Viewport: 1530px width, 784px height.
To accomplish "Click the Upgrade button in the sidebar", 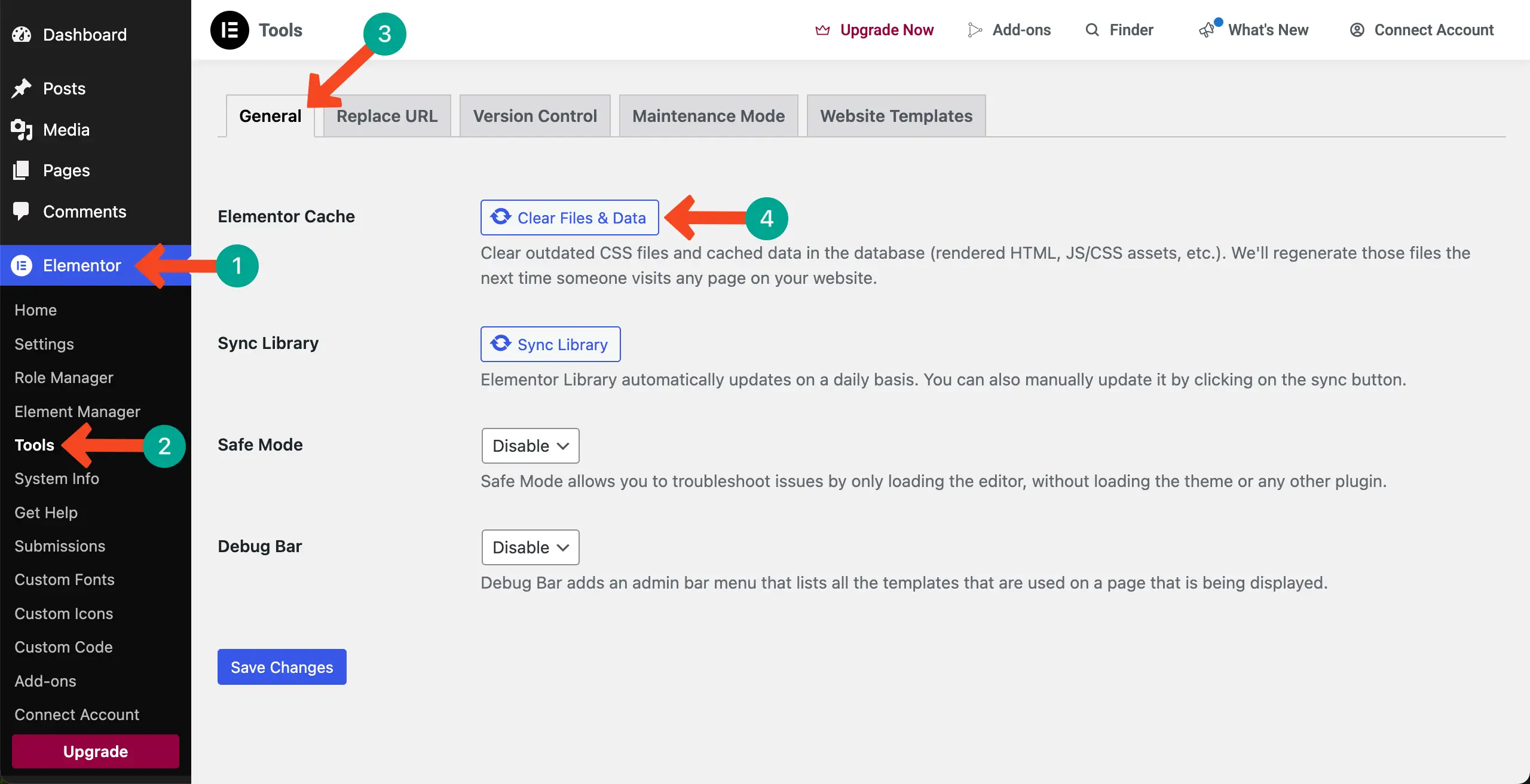I will pos(94,751).
